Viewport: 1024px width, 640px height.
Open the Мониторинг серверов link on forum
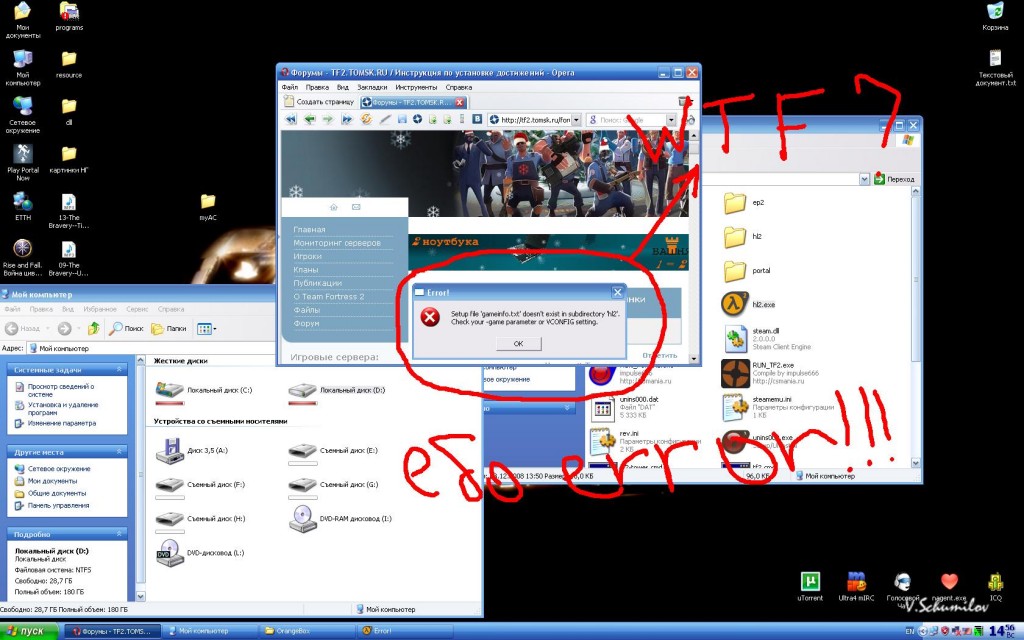[337, 243]
